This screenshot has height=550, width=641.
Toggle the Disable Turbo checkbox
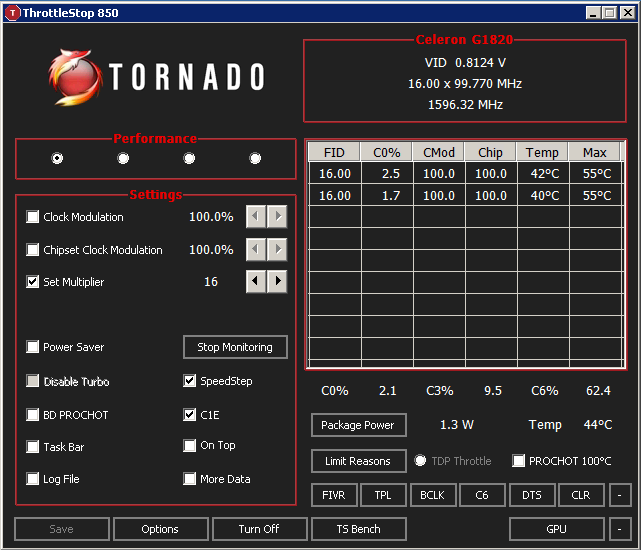32,381
